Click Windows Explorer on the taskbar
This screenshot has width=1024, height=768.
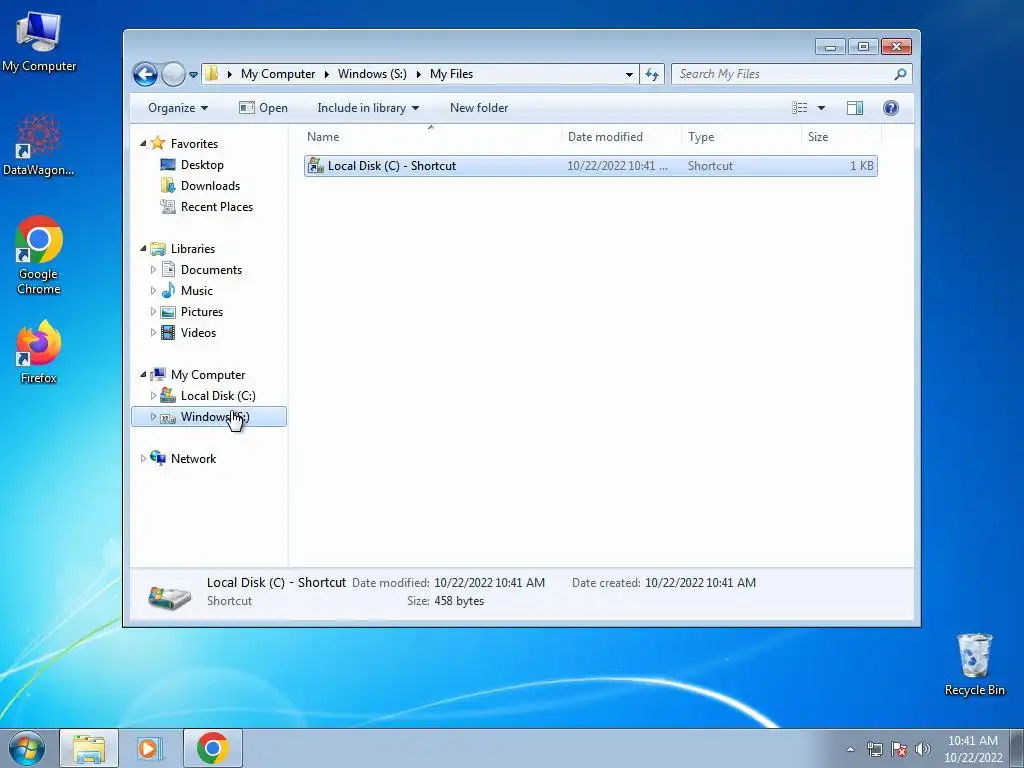(89, 748)
